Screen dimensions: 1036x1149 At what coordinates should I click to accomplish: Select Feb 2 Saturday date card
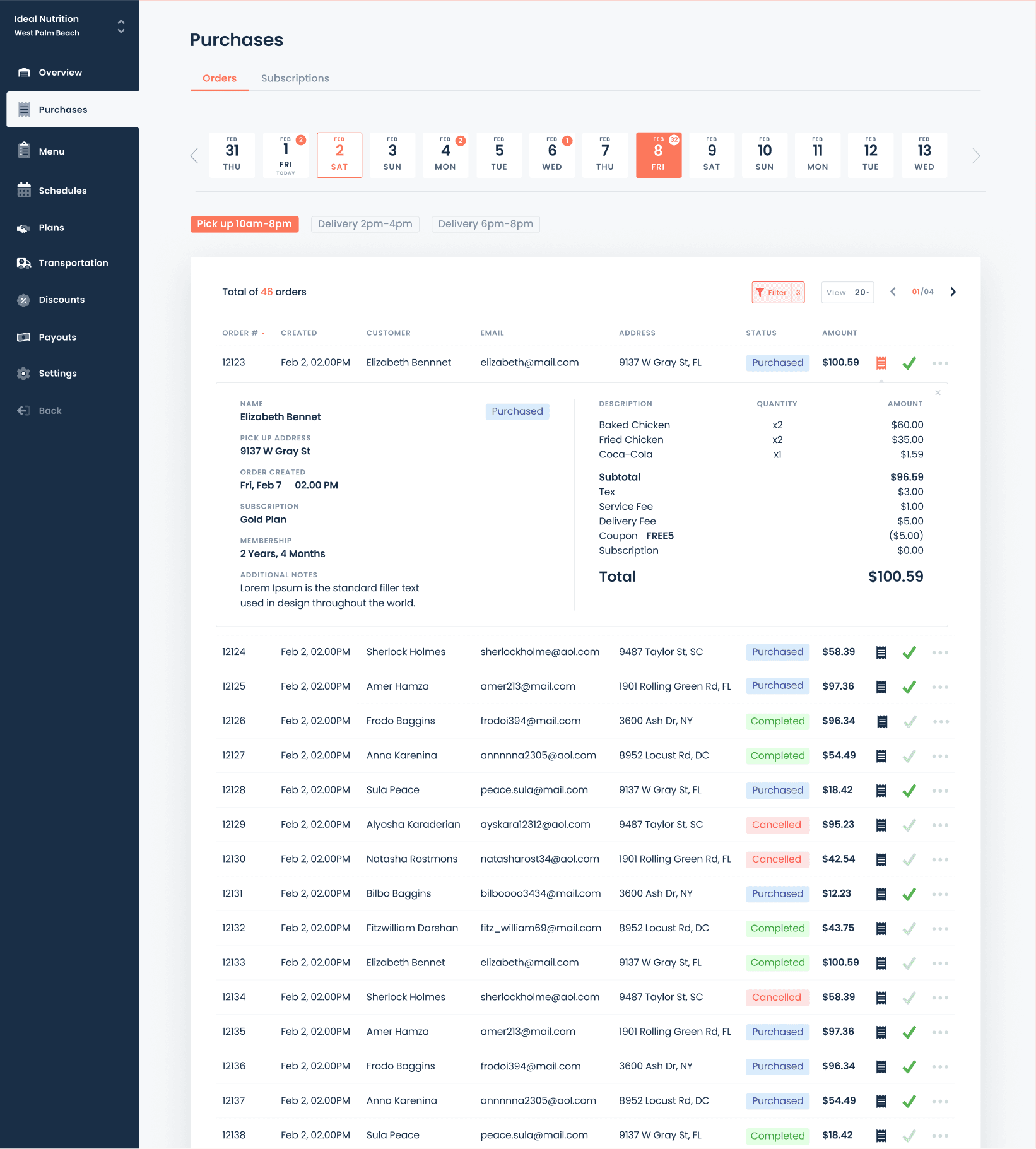339,155
